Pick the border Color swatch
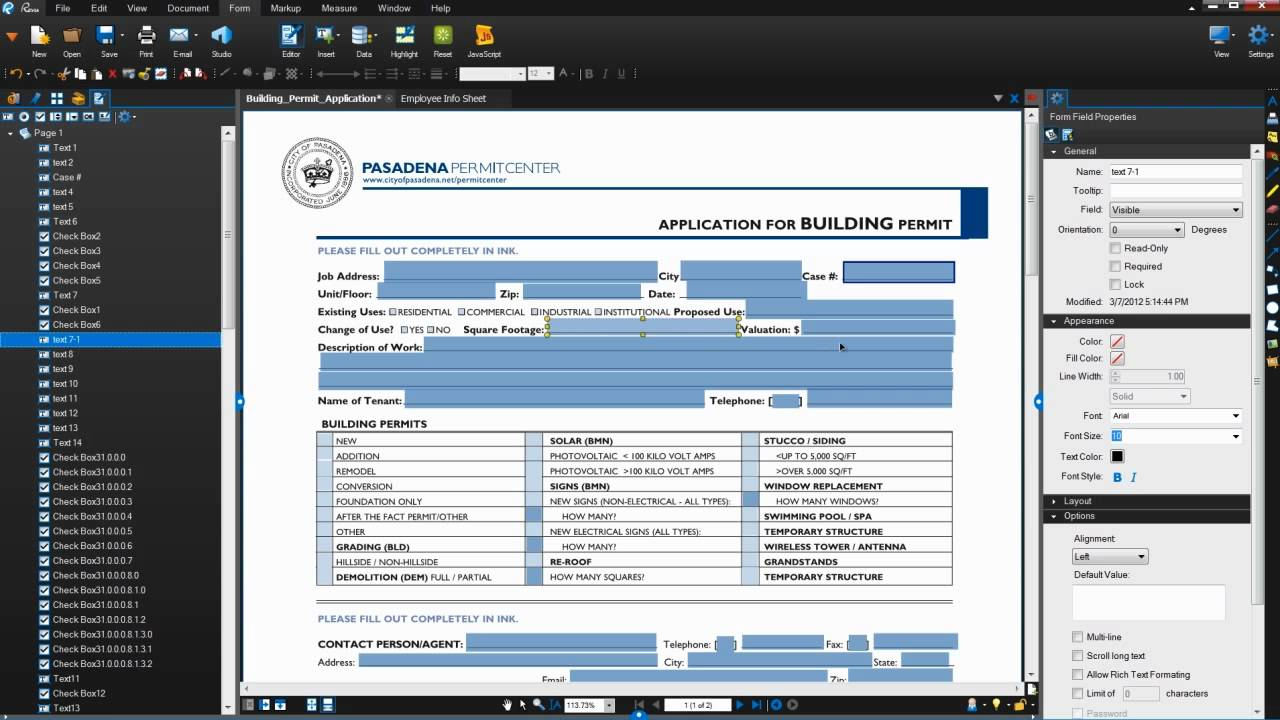This screenshot has width=1280, height=720. coord(1117,342)
